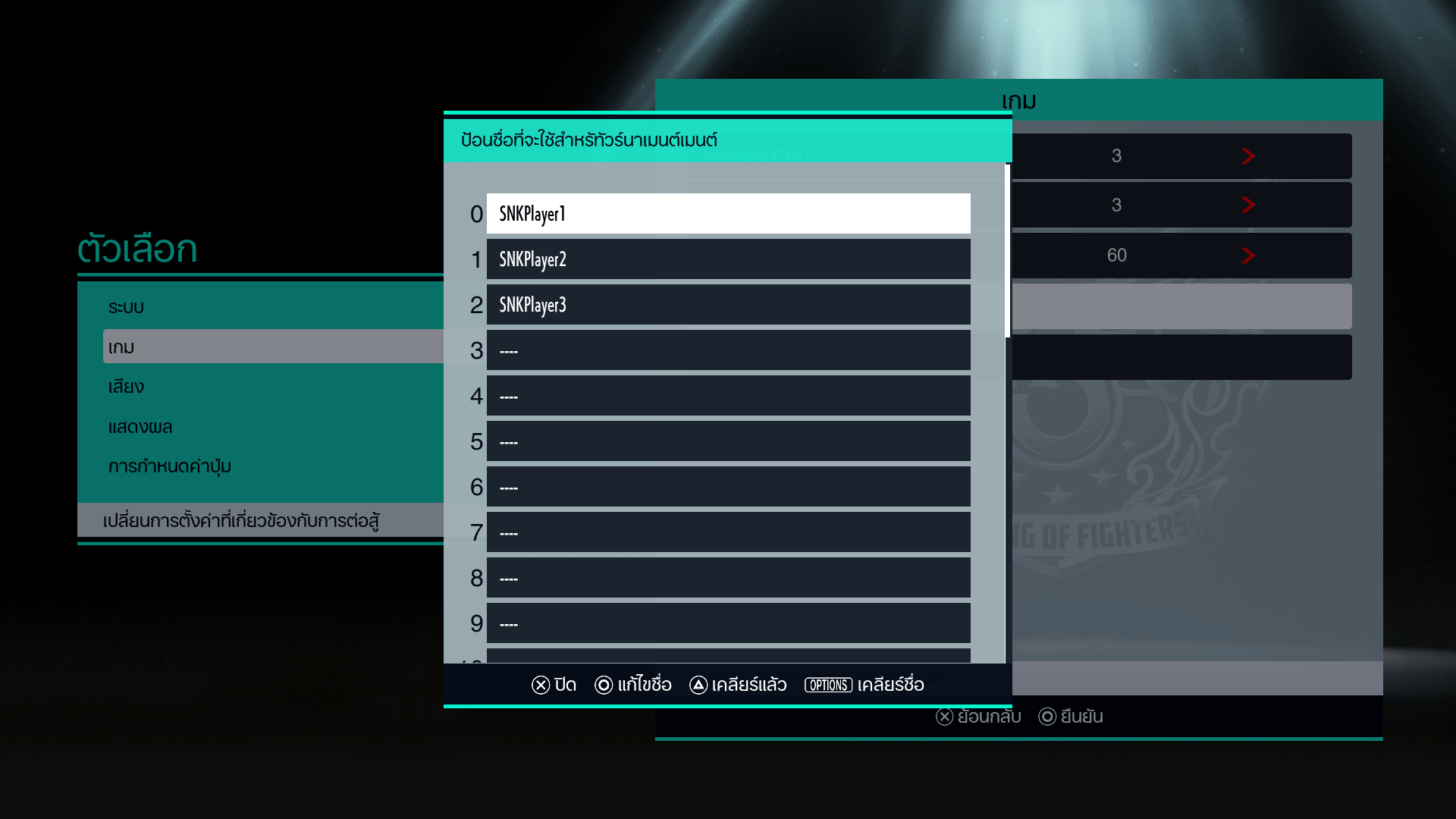Select empty name slot number 3
This screenshot has height=819, width=1456.
pos(728,350)
